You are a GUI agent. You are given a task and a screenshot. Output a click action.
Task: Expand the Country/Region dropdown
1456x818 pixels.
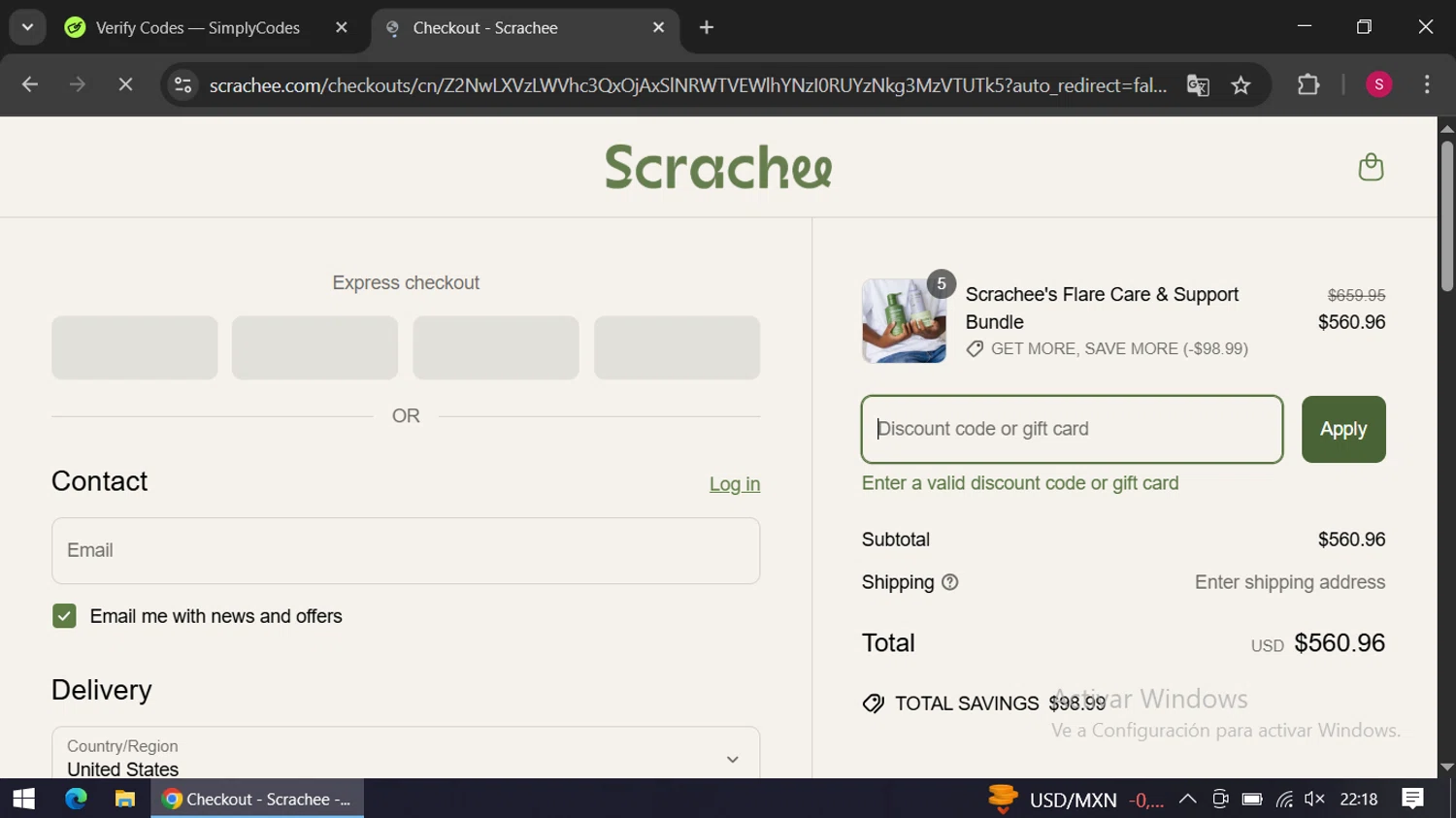(406, 753)
